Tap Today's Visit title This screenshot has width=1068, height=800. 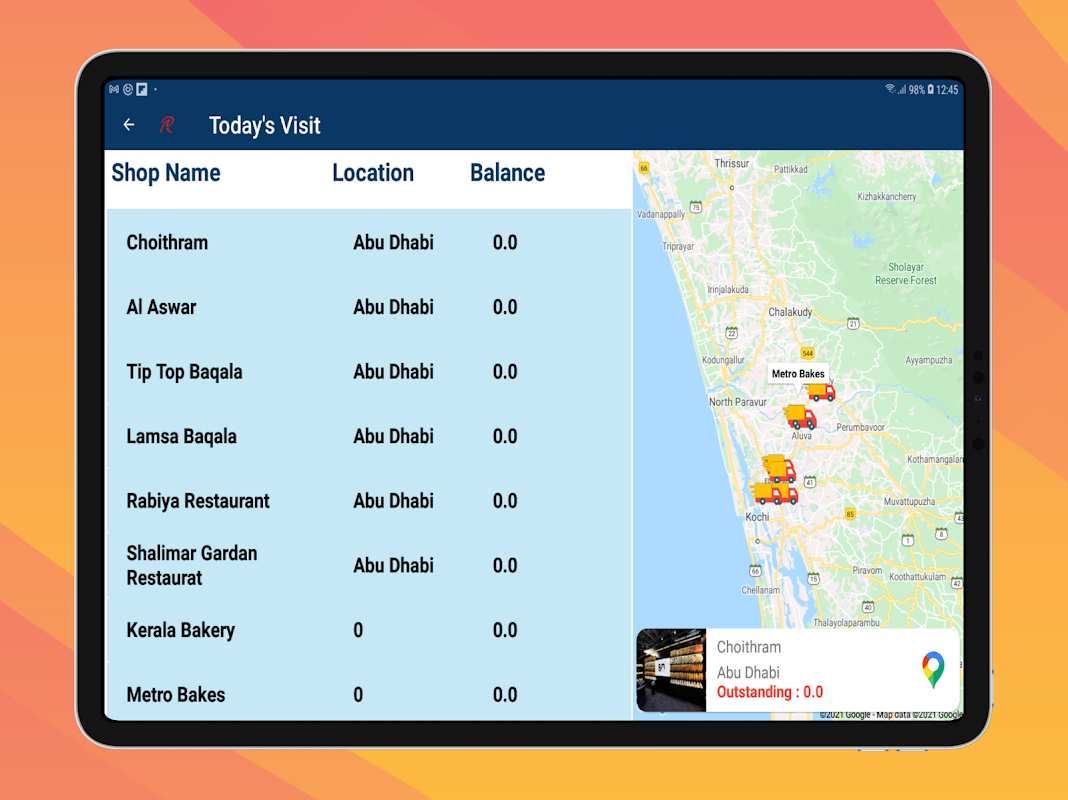coord(264,125)
